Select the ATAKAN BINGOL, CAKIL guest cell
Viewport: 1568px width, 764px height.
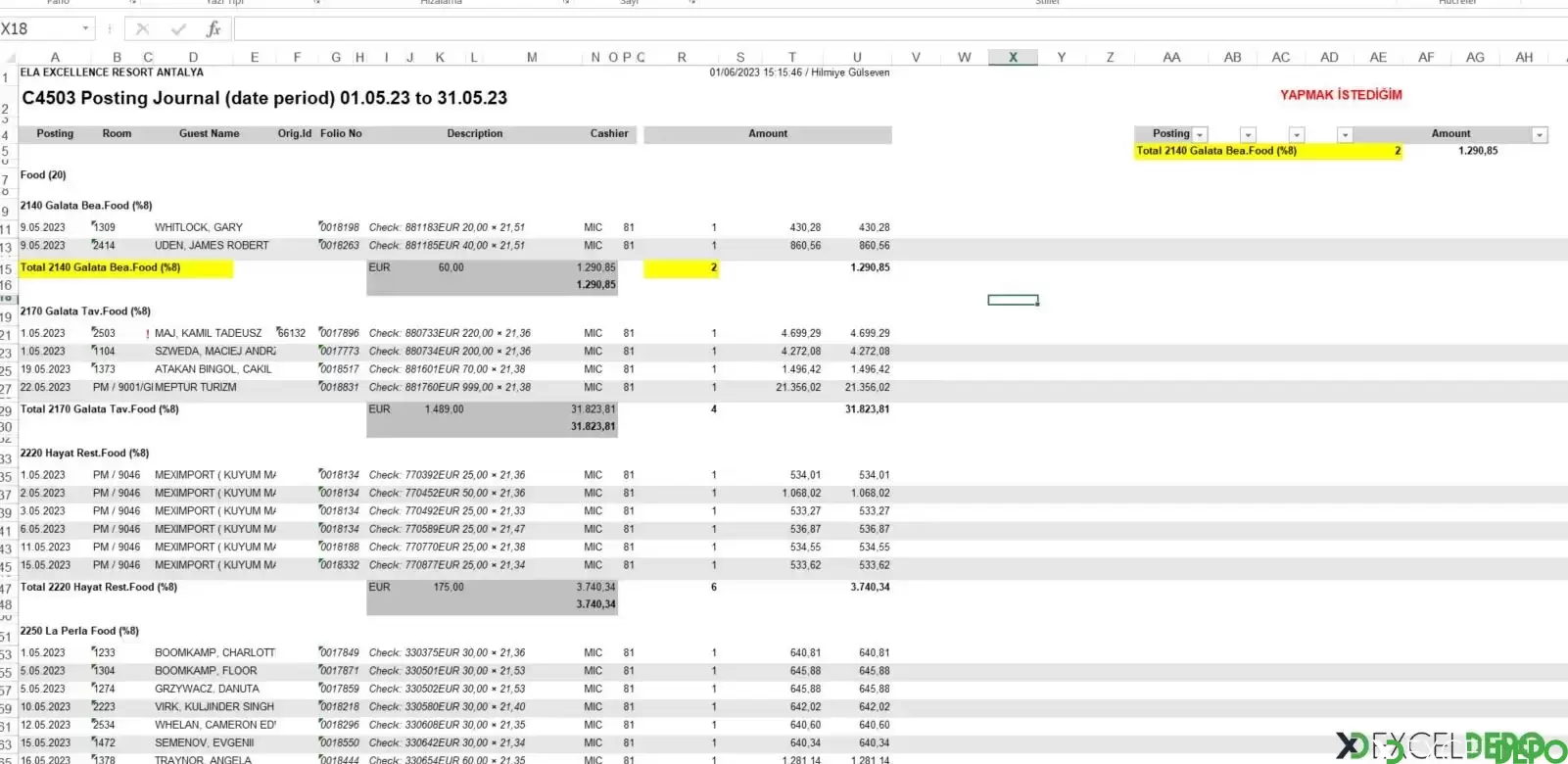(x=214, y=369)
